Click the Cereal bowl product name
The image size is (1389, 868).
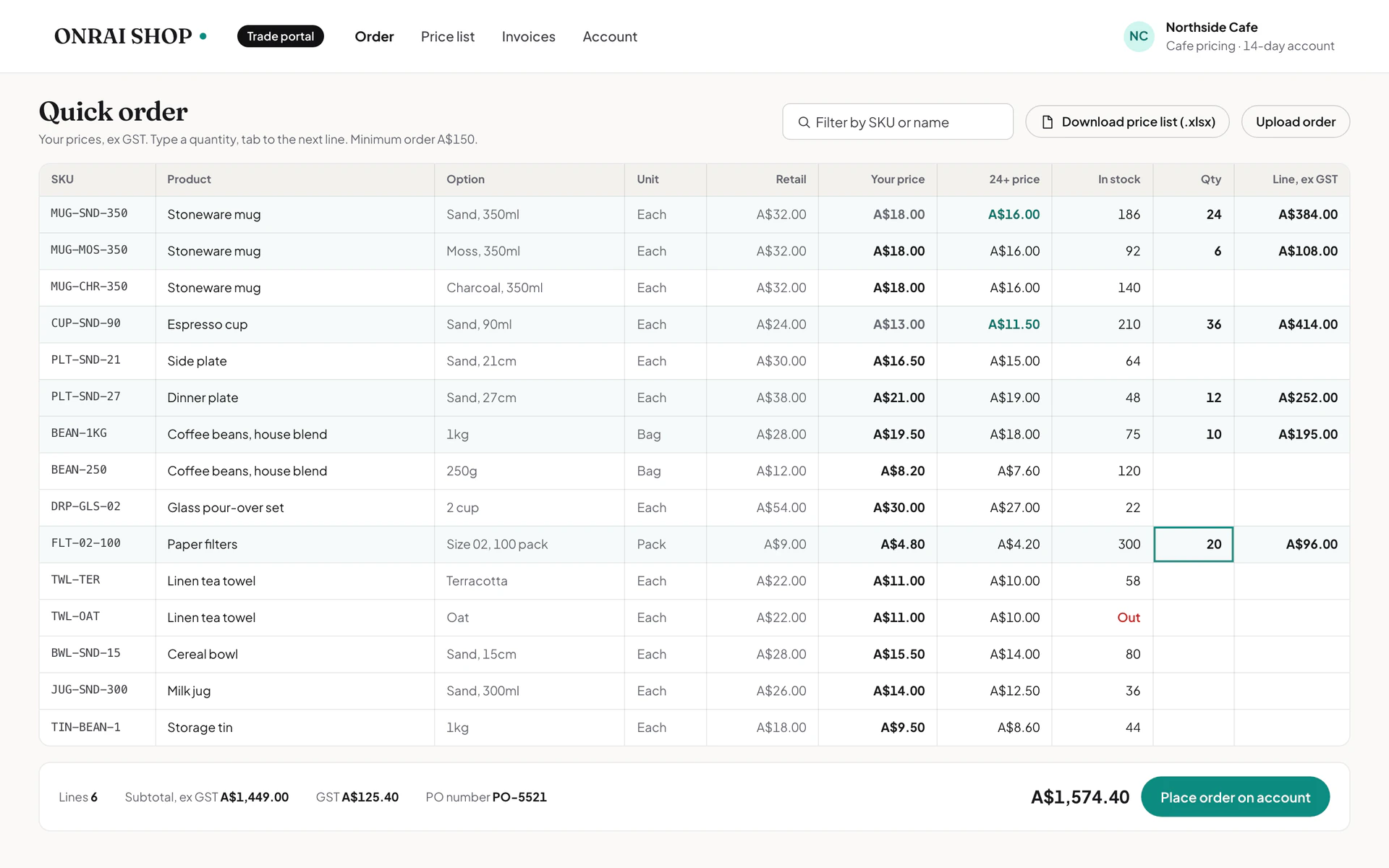pos(203,655)
